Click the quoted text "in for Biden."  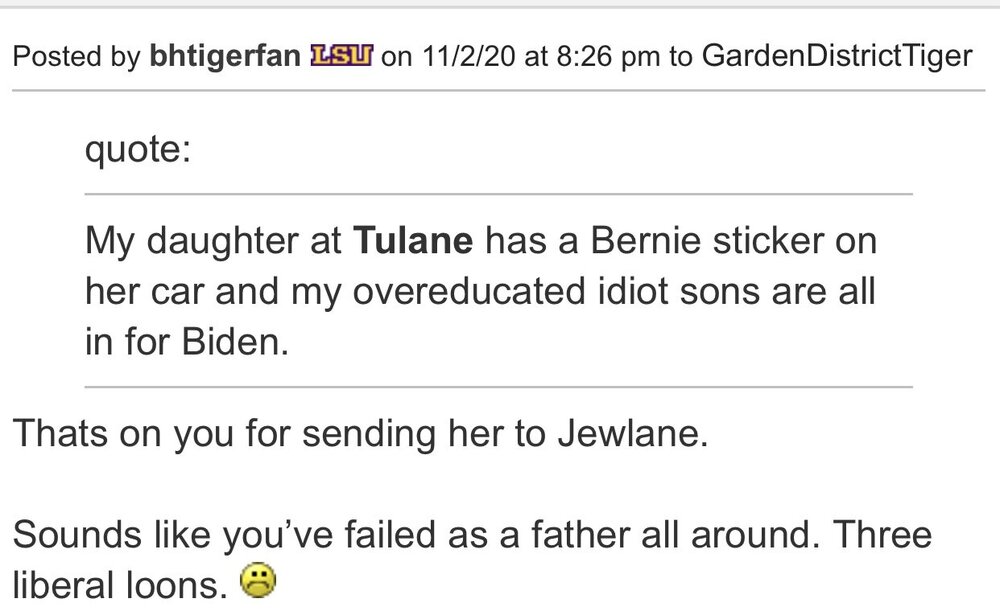pyautogui.click(x=187, y=342)
